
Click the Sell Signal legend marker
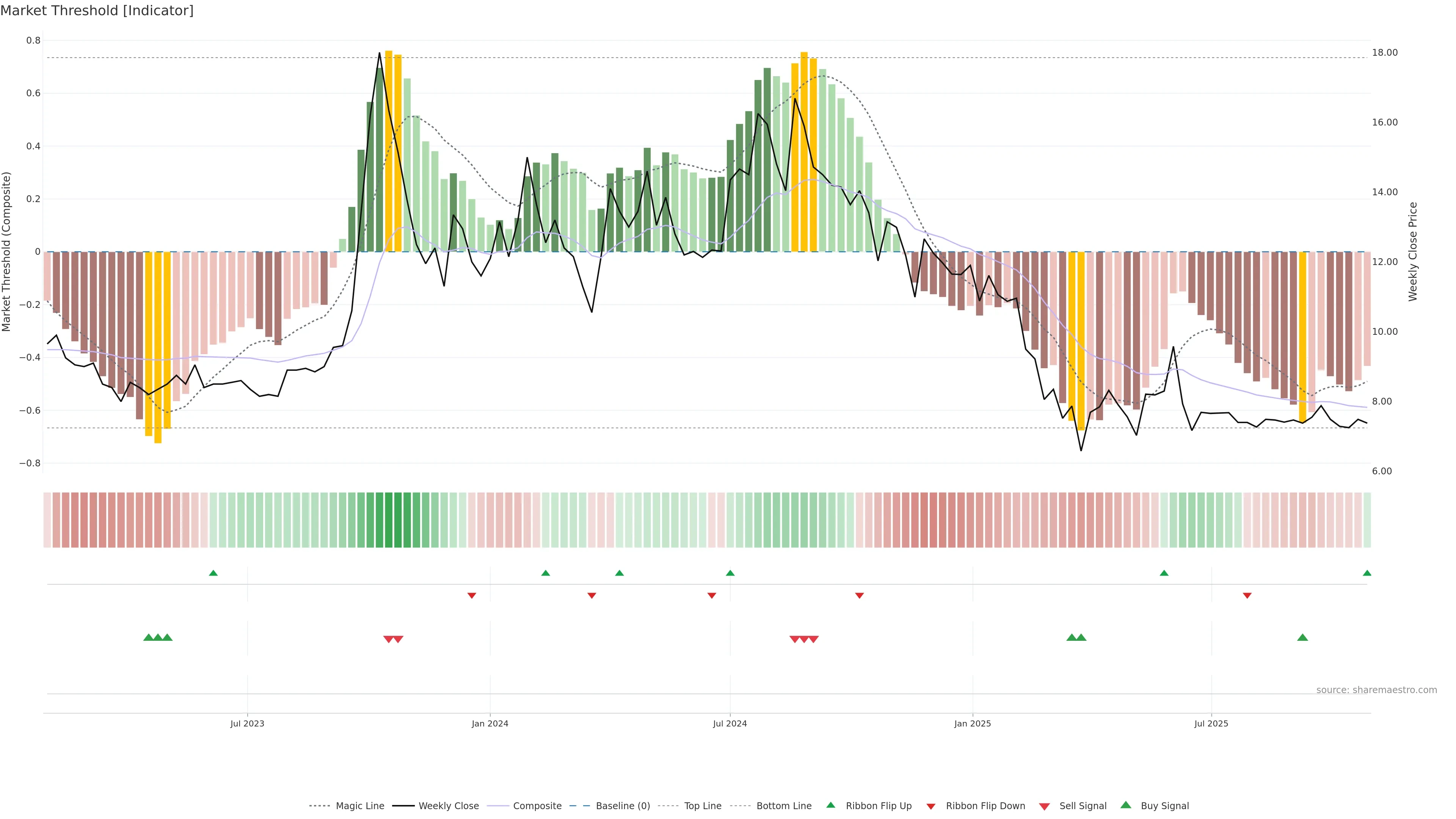click(1044, 806)
